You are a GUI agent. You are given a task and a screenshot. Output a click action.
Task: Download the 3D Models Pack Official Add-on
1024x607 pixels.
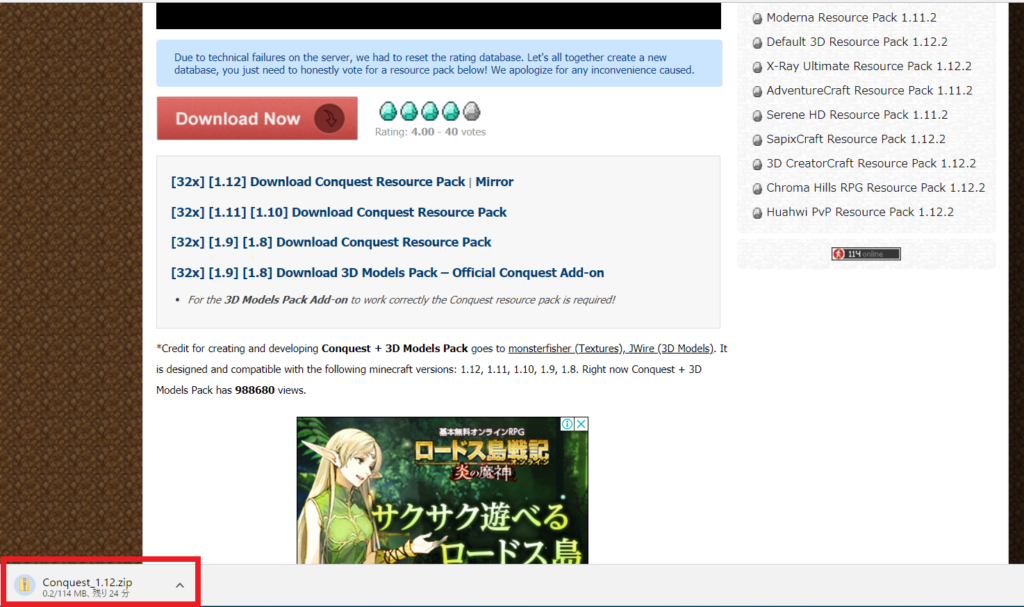(x=388, y=272)
